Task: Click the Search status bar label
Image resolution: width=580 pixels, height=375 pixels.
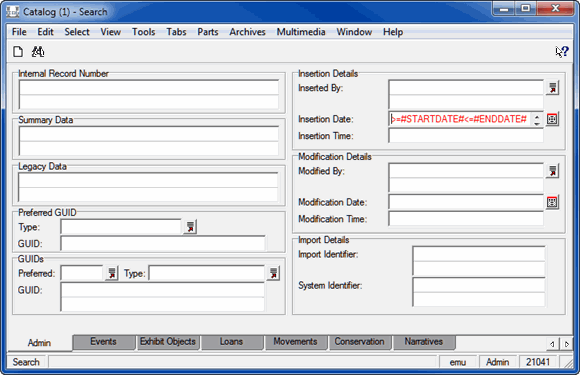Action: click(26, 362)
